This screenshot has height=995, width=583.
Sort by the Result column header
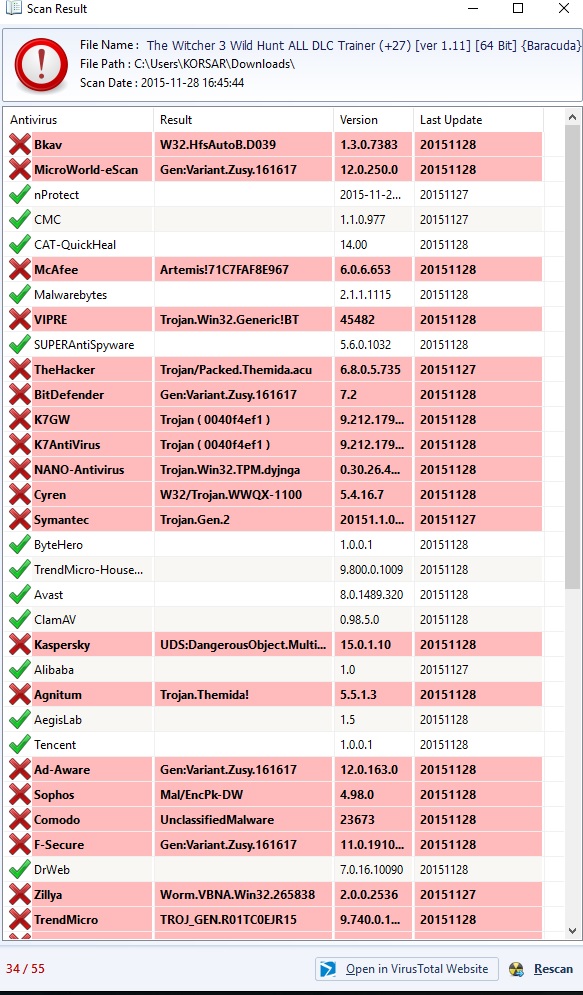coord(244,120)
